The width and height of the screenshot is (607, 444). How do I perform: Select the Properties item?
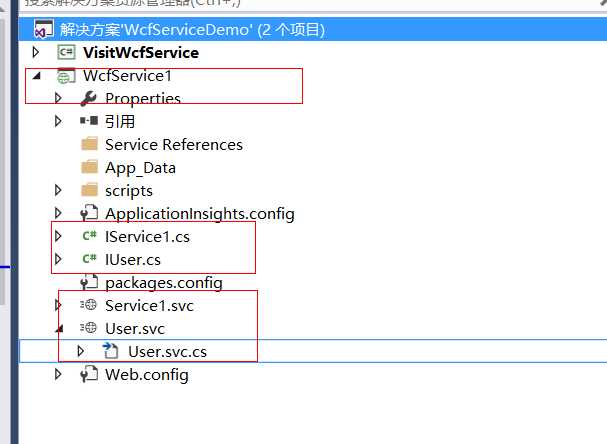[x=143, y=99]
